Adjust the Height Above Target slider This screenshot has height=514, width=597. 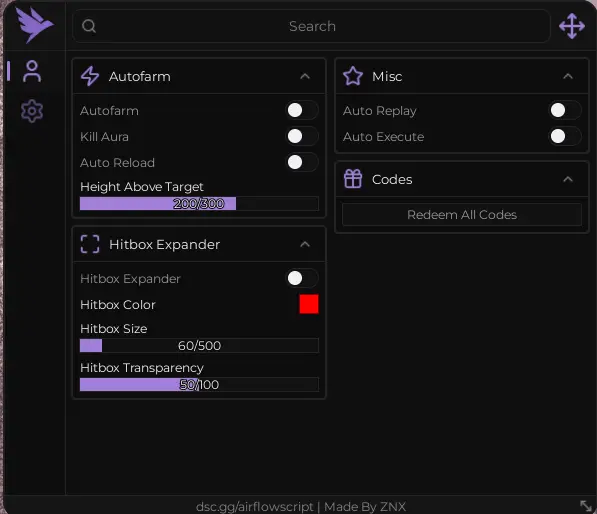199,204
